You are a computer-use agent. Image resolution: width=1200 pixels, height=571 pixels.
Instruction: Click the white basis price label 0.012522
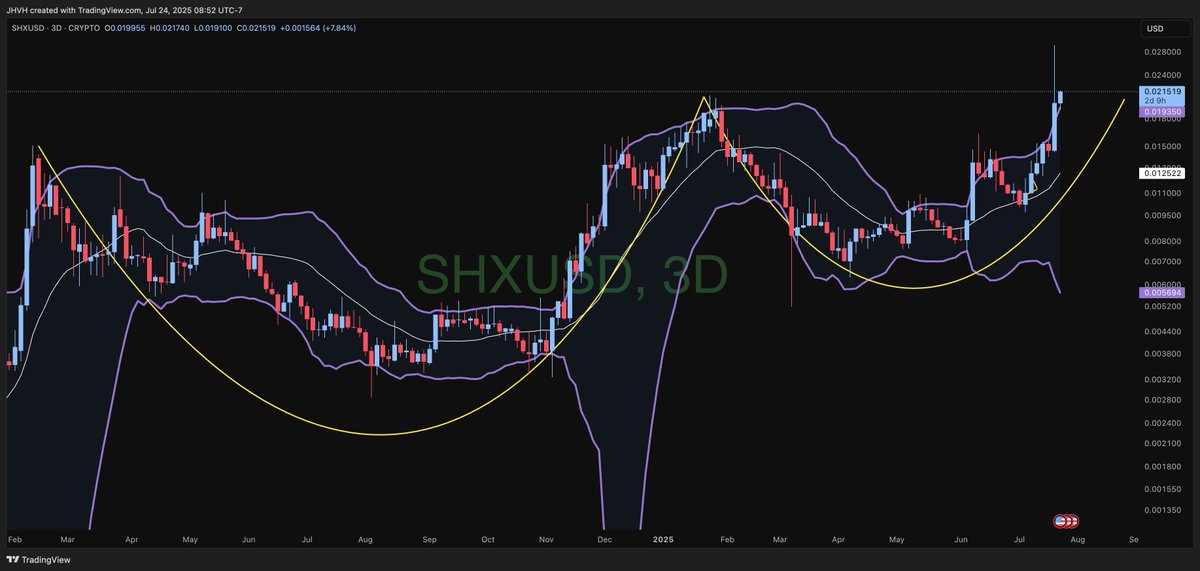coord(1163,173)
